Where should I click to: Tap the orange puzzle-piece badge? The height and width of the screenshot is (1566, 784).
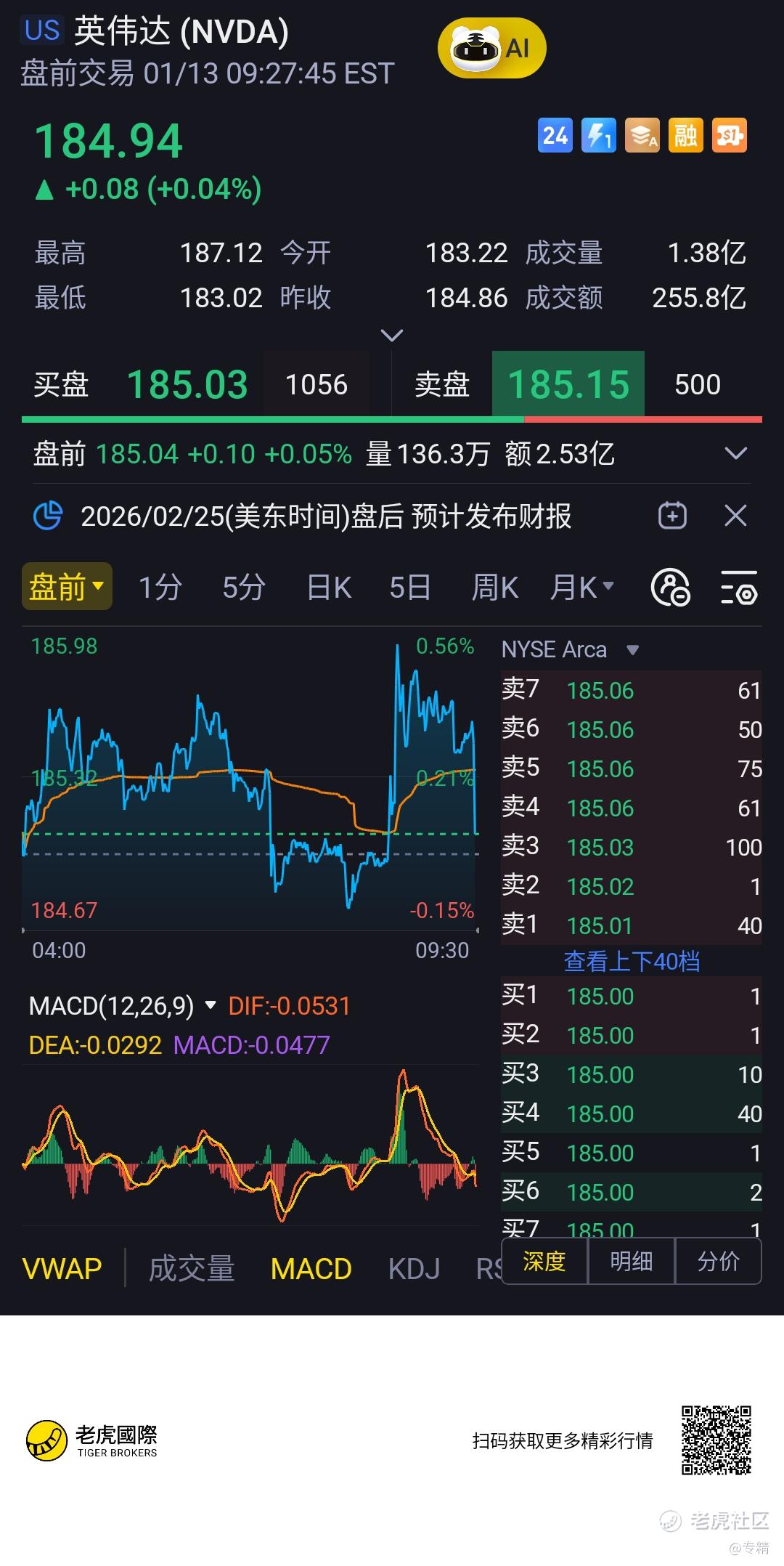[730, 136]
